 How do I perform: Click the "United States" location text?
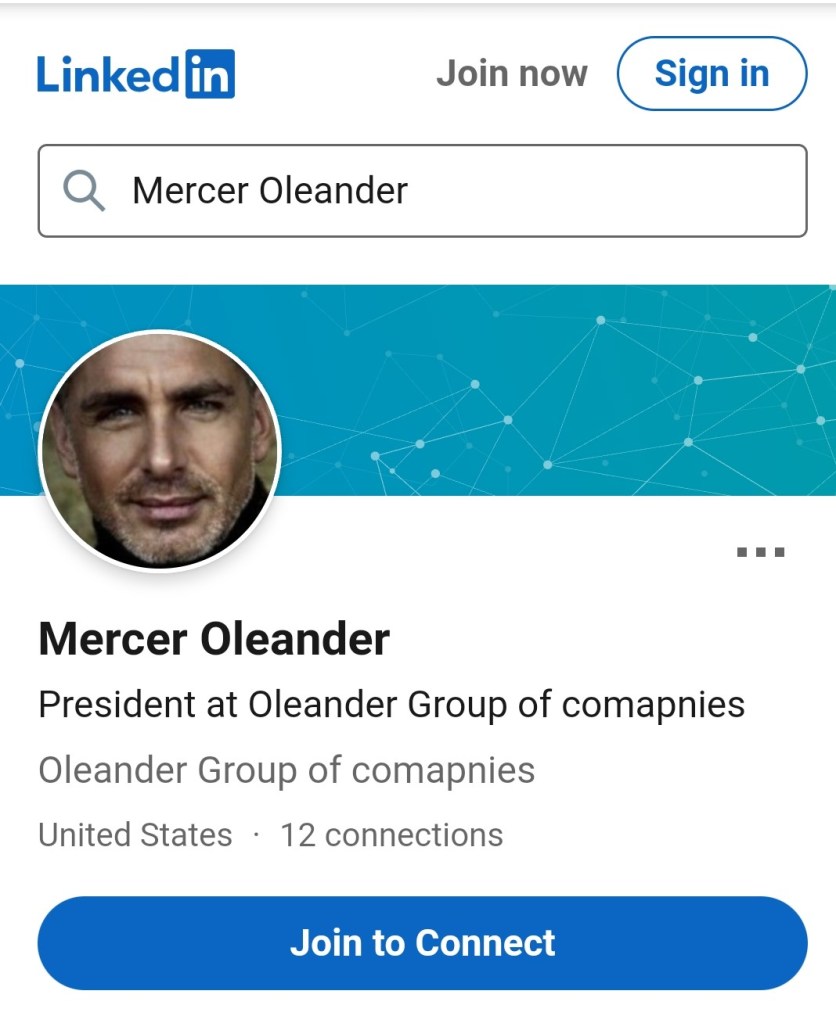135,834
